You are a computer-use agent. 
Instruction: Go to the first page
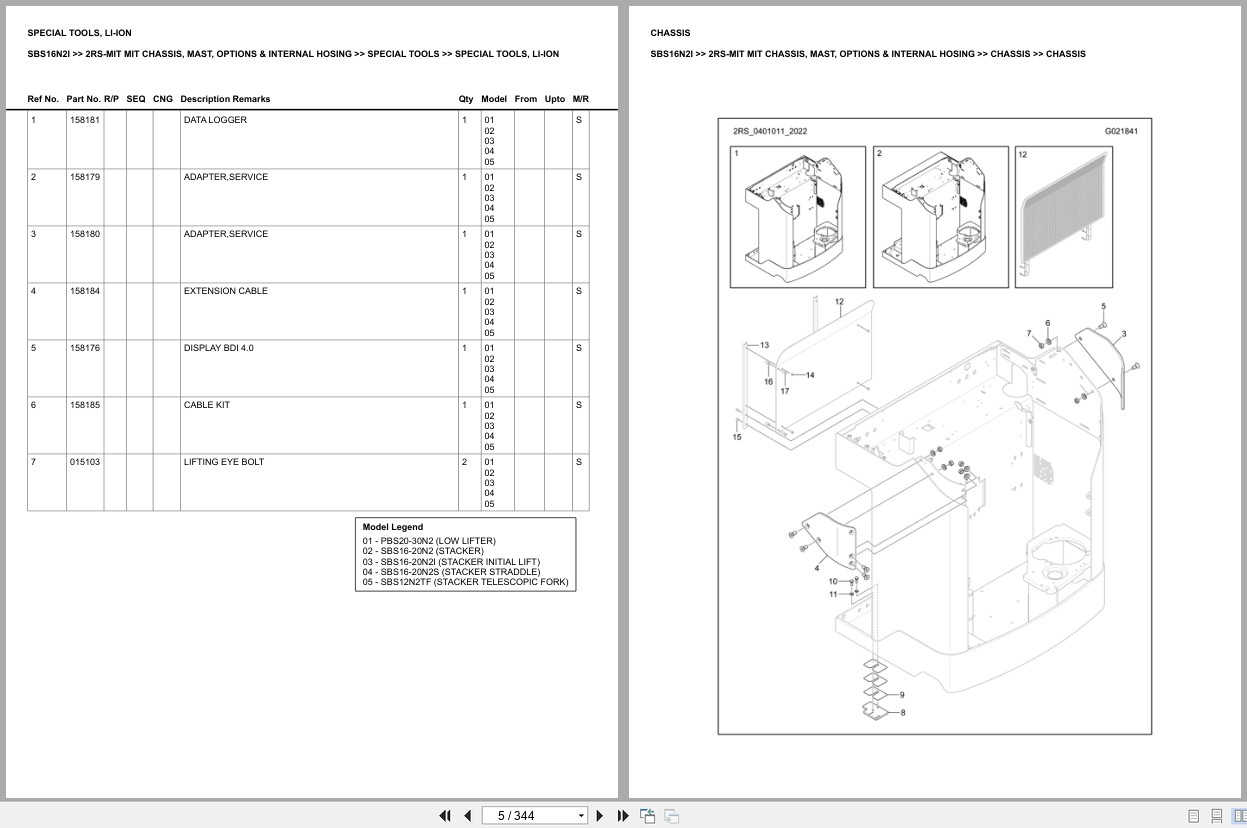click(445, 816)
